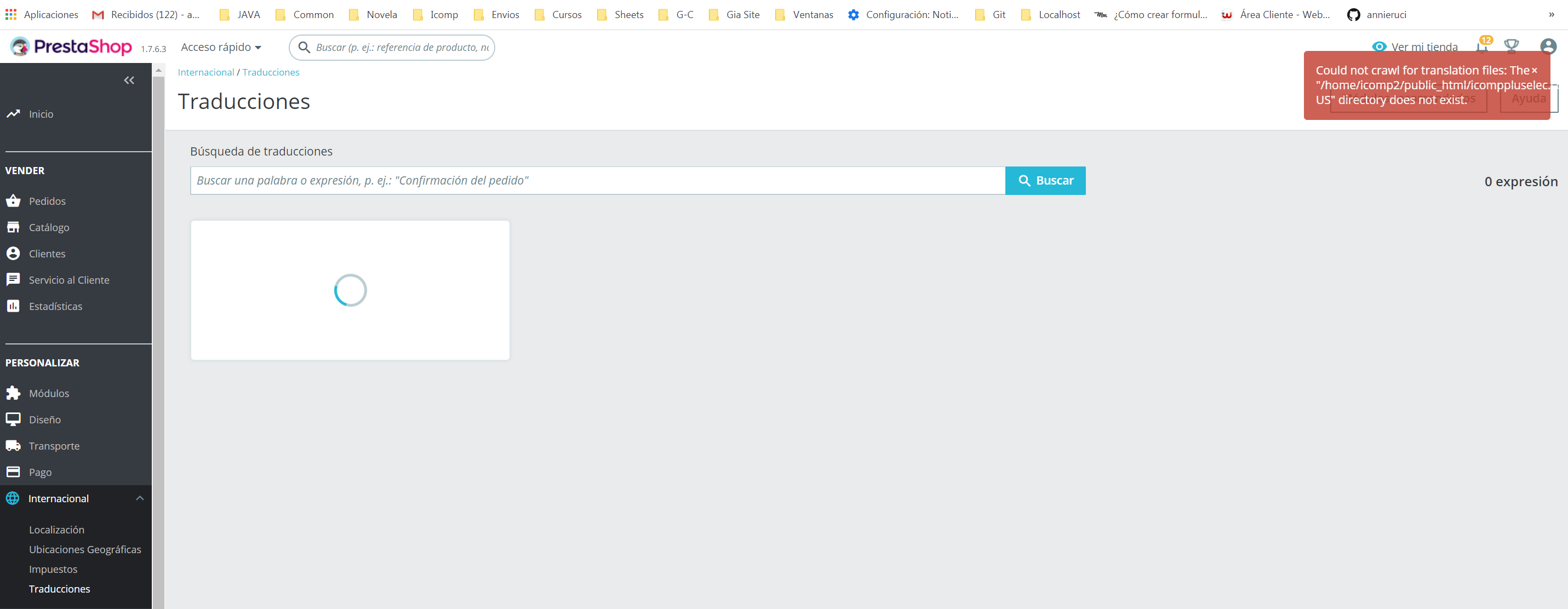1568x609 pixels.
Task: Open Aplicaciones grid in bookmarks bar
Action: 42,14
